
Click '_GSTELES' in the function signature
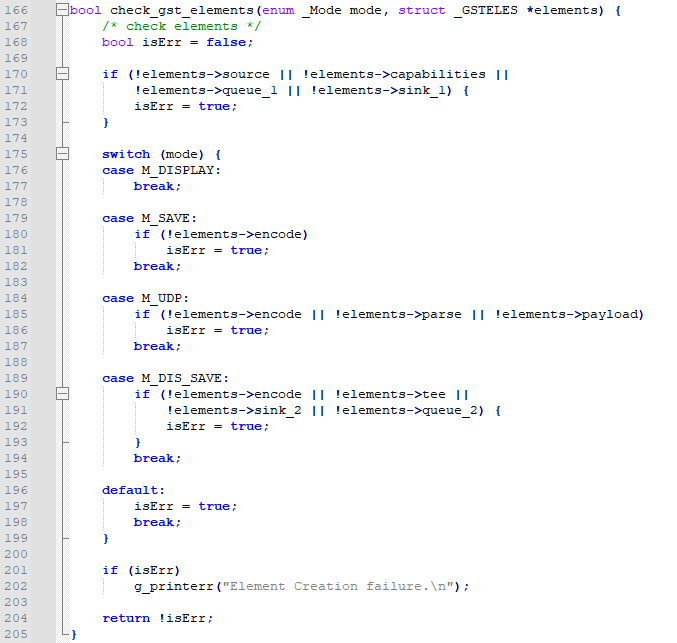pos(486,10)
